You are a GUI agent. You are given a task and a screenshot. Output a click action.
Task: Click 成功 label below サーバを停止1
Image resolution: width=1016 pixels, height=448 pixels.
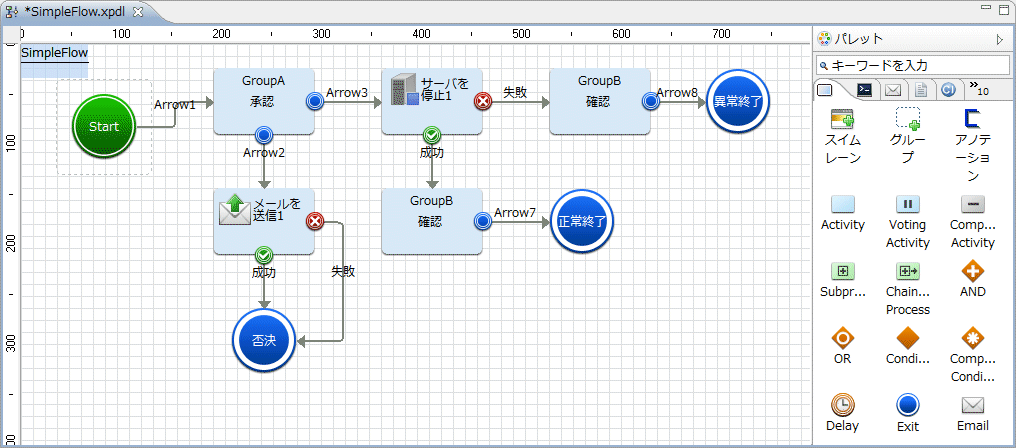432,153
